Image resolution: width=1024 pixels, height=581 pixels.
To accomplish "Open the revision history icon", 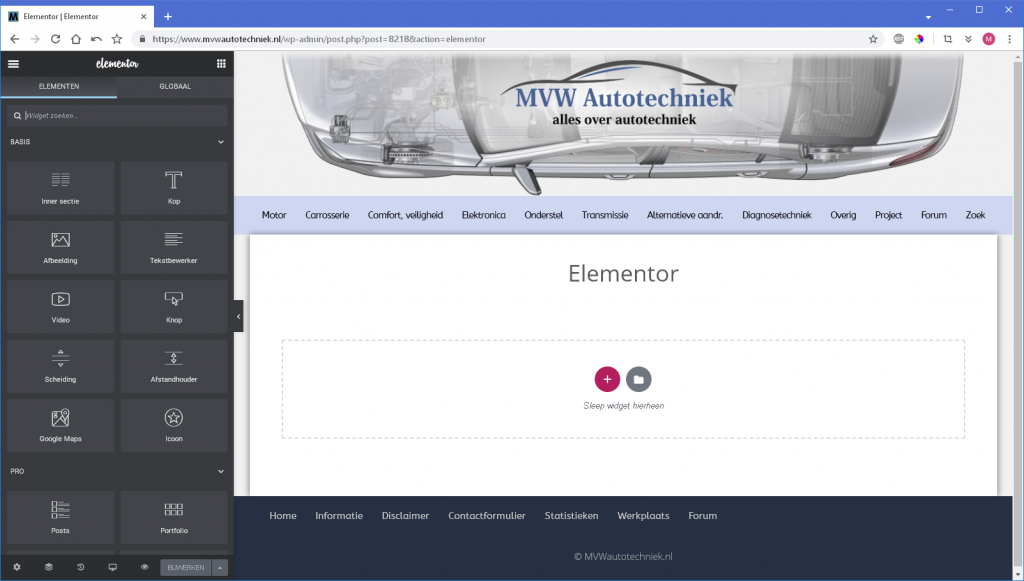I will pos(80,567).
